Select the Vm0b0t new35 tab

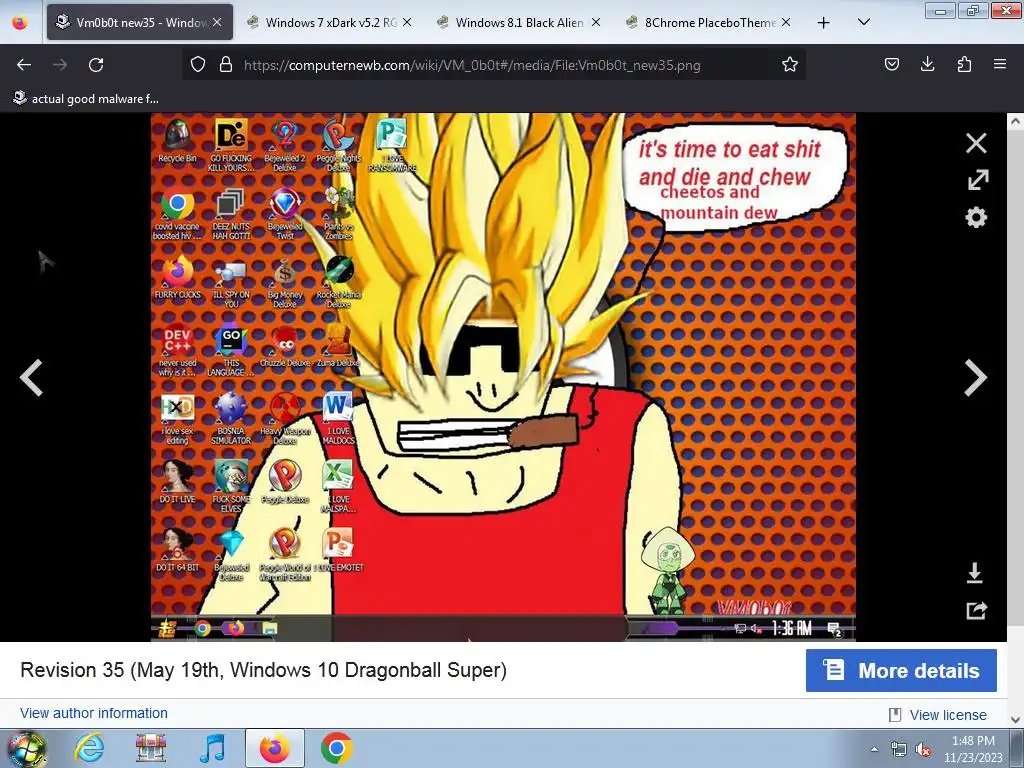pos(140,22)
